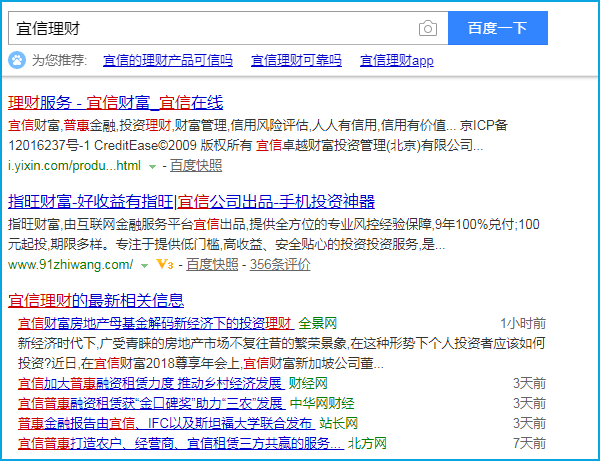Click source label 全景网
600x461 pixels.
(x=318, y=324)
